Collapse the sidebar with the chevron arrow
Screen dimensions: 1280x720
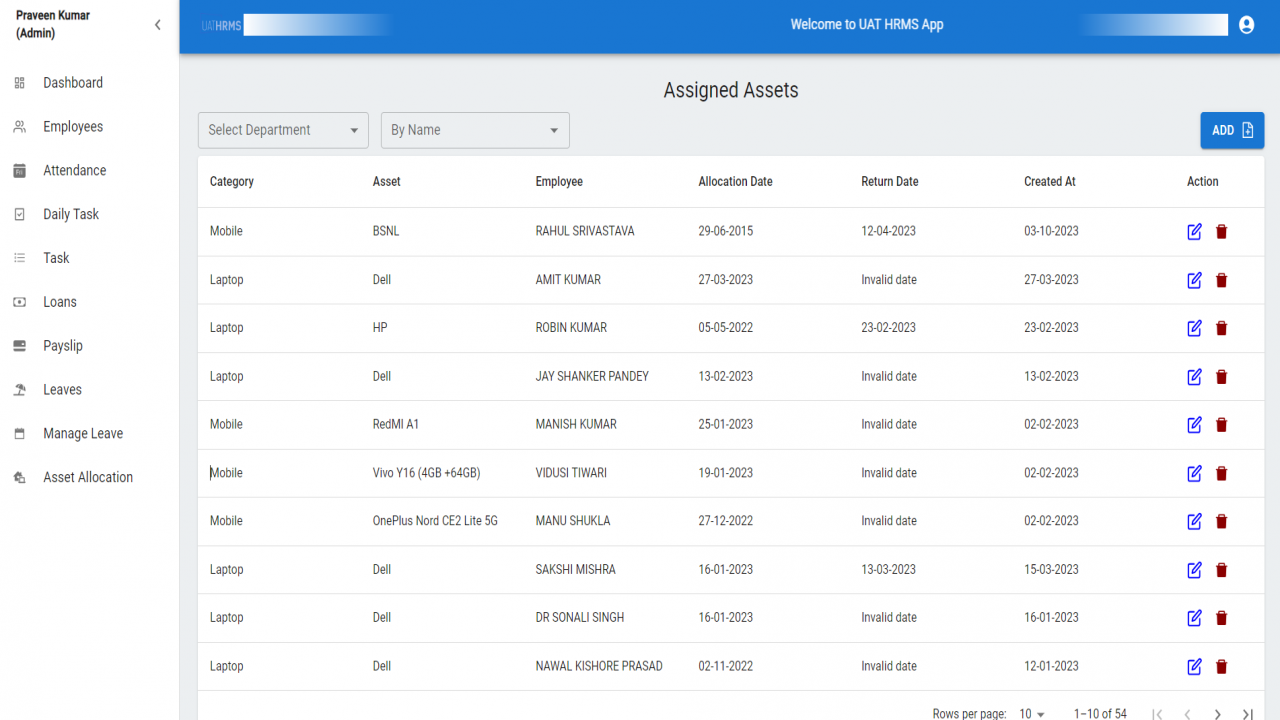(157, 25)
